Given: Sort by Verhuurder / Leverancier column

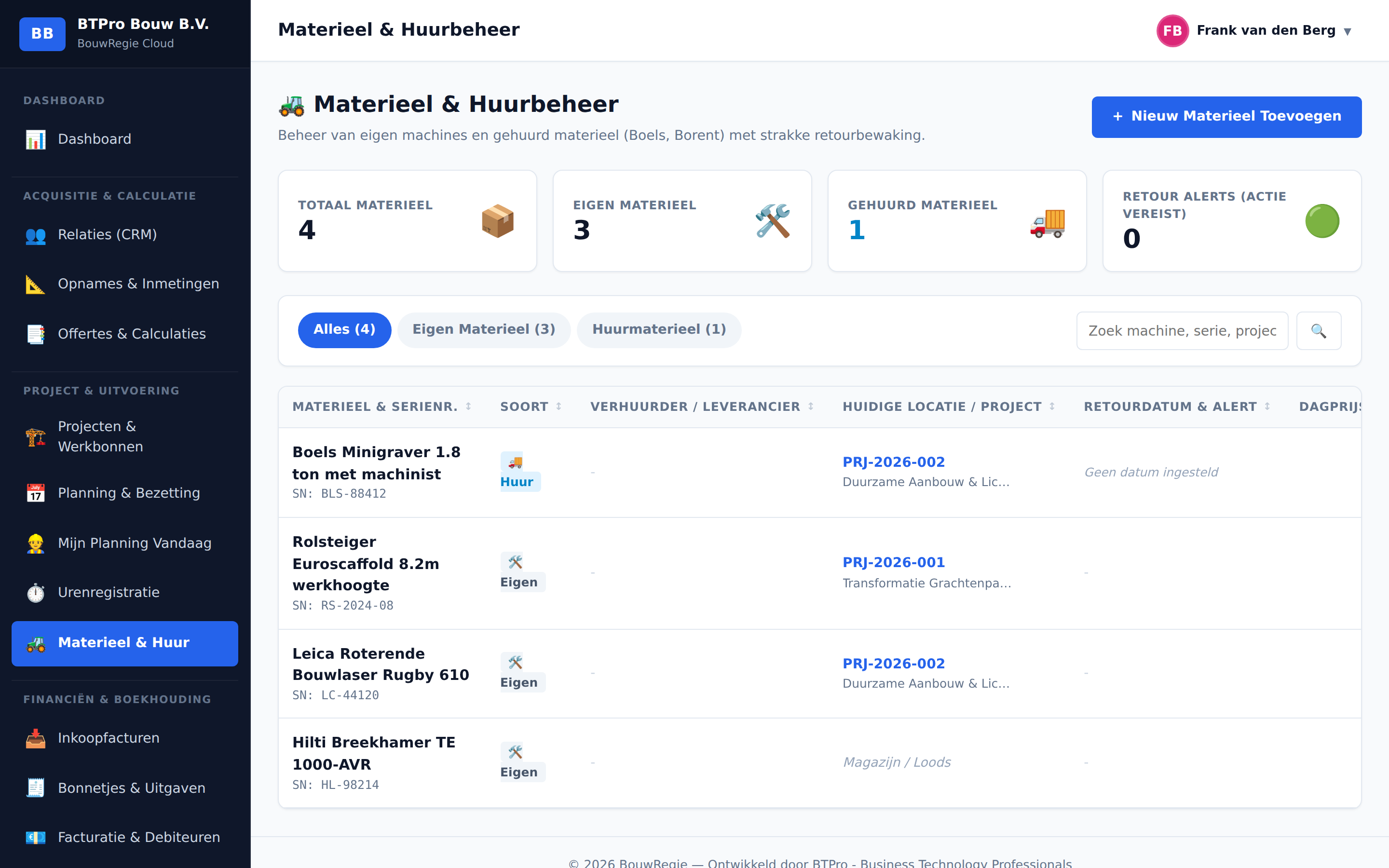Looking at the screenshot, I should click(x=702, y=407).
